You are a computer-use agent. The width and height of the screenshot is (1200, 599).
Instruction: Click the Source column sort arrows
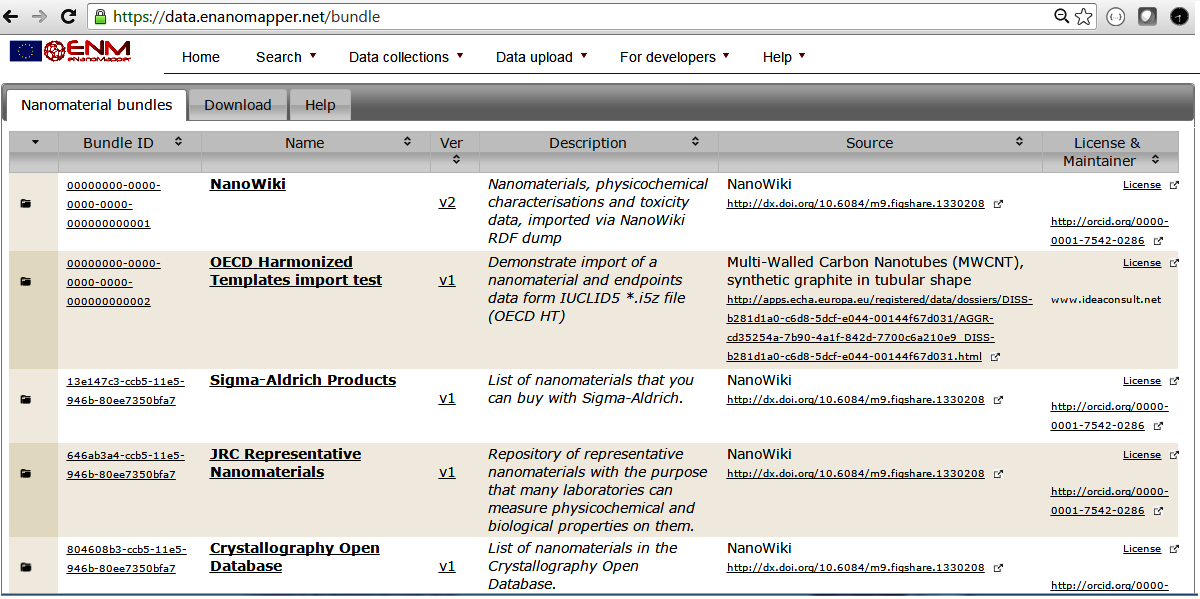tap(1020, 142)
